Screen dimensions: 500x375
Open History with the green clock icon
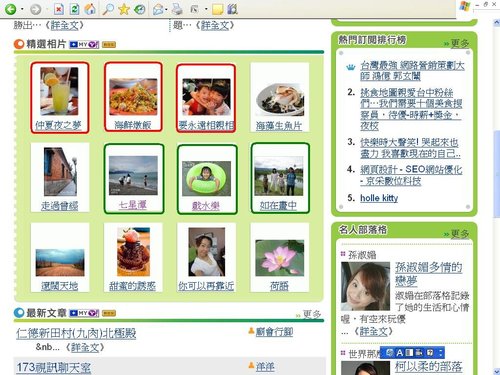(x=139, y=9)
